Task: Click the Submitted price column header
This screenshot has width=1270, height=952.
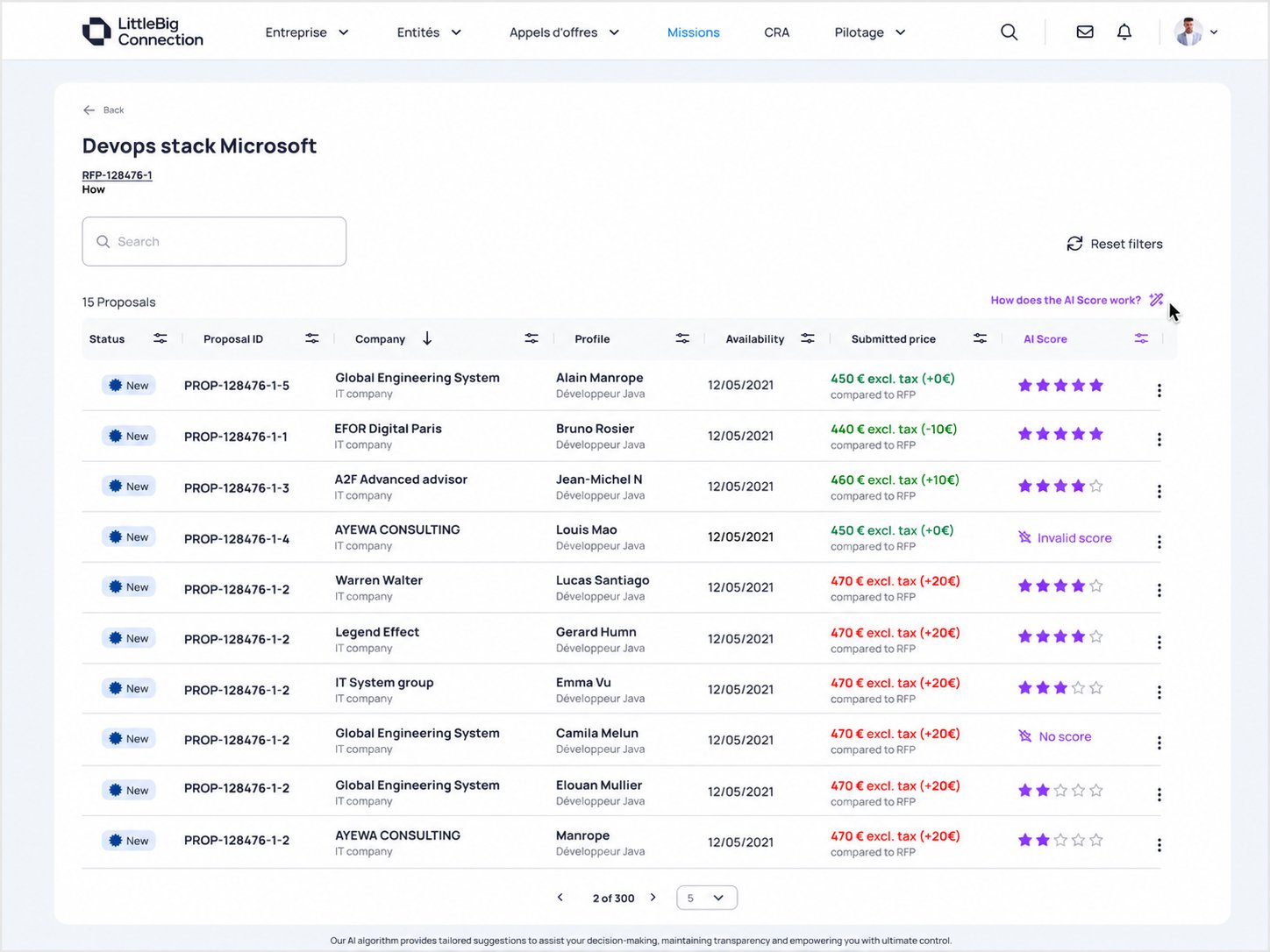Action: point(894,339)
